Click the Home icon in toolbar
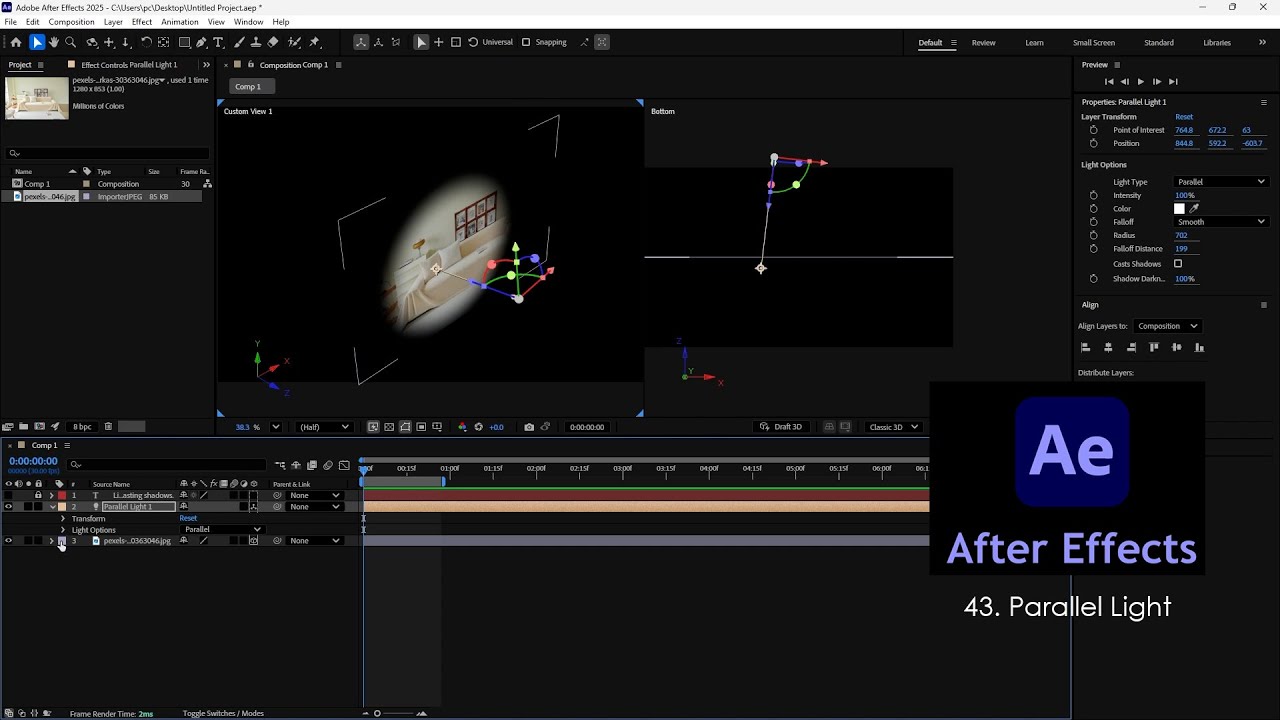Viewport: 1280px width, 720px height. (16, 42)
